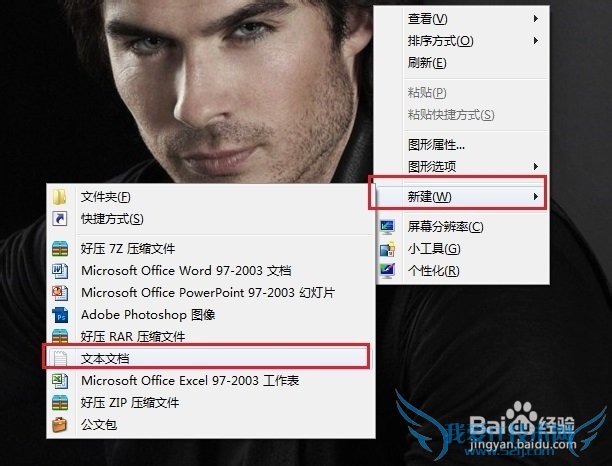This screenshot has width=612, height=466.
Task: Click the Word 97-2003 document icon
Action: [x=60, y=270]
